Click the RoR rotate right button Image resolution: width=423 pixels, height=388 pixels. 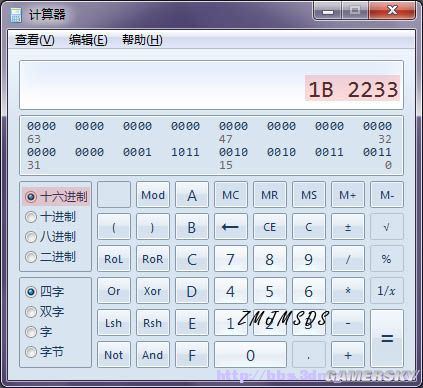click(153, 259)
